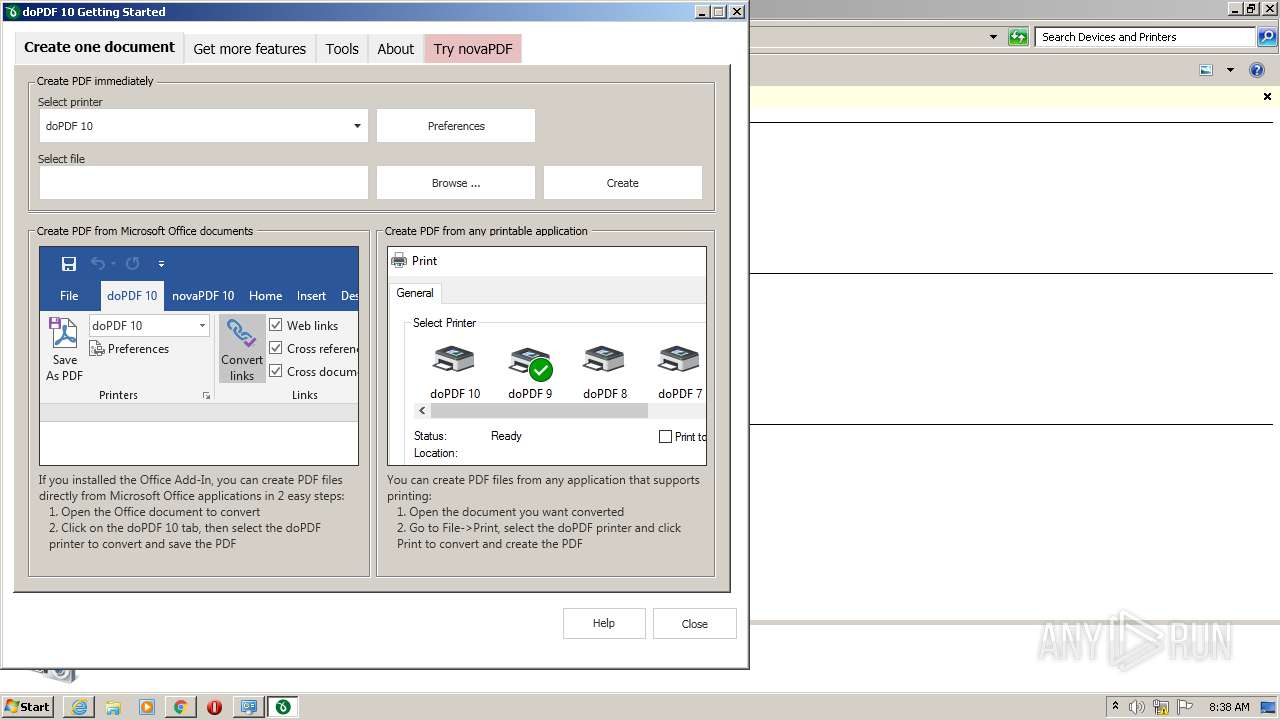Click the Home ribbon tab
Image resolution: width=1280 pixels, height=720 pixels.
[265, 296]
